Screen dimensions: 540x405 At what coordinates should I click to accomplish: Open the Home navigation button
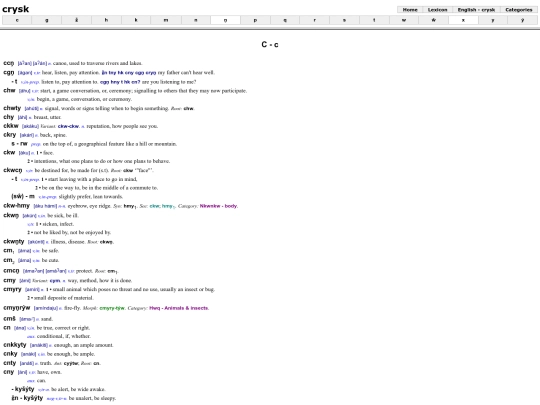coord(410,10)
